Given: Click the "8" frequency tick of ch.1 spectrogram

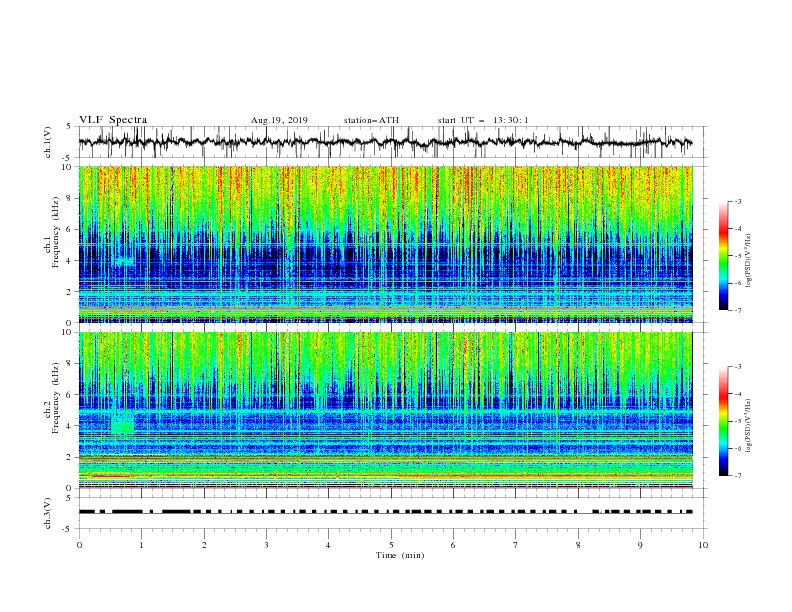Looking at the screenshot, I should (70, 198).
